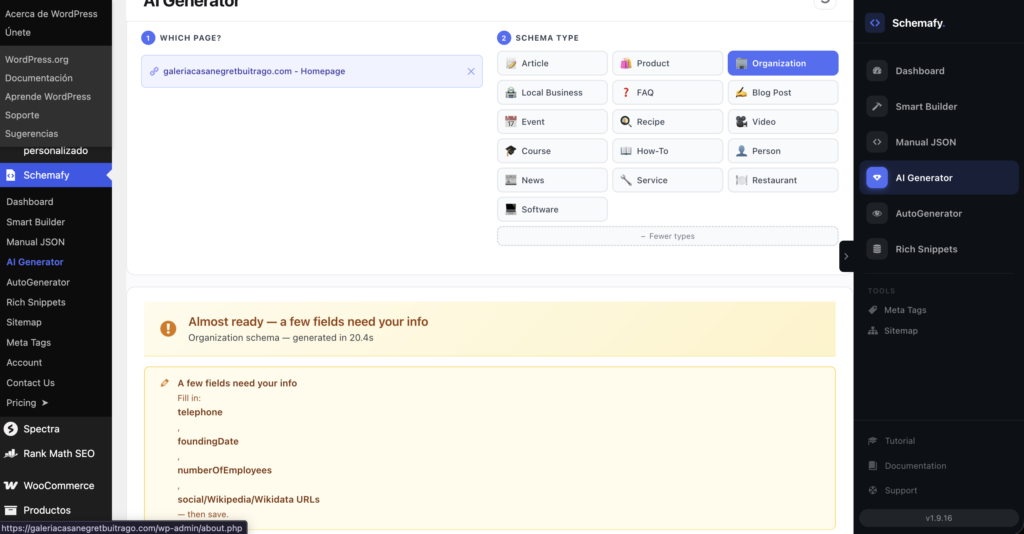The width and height of the screenshot is (1024, 534).
Task: Click the Schemafy logo icon in right panel
Action: click(874, 23)
